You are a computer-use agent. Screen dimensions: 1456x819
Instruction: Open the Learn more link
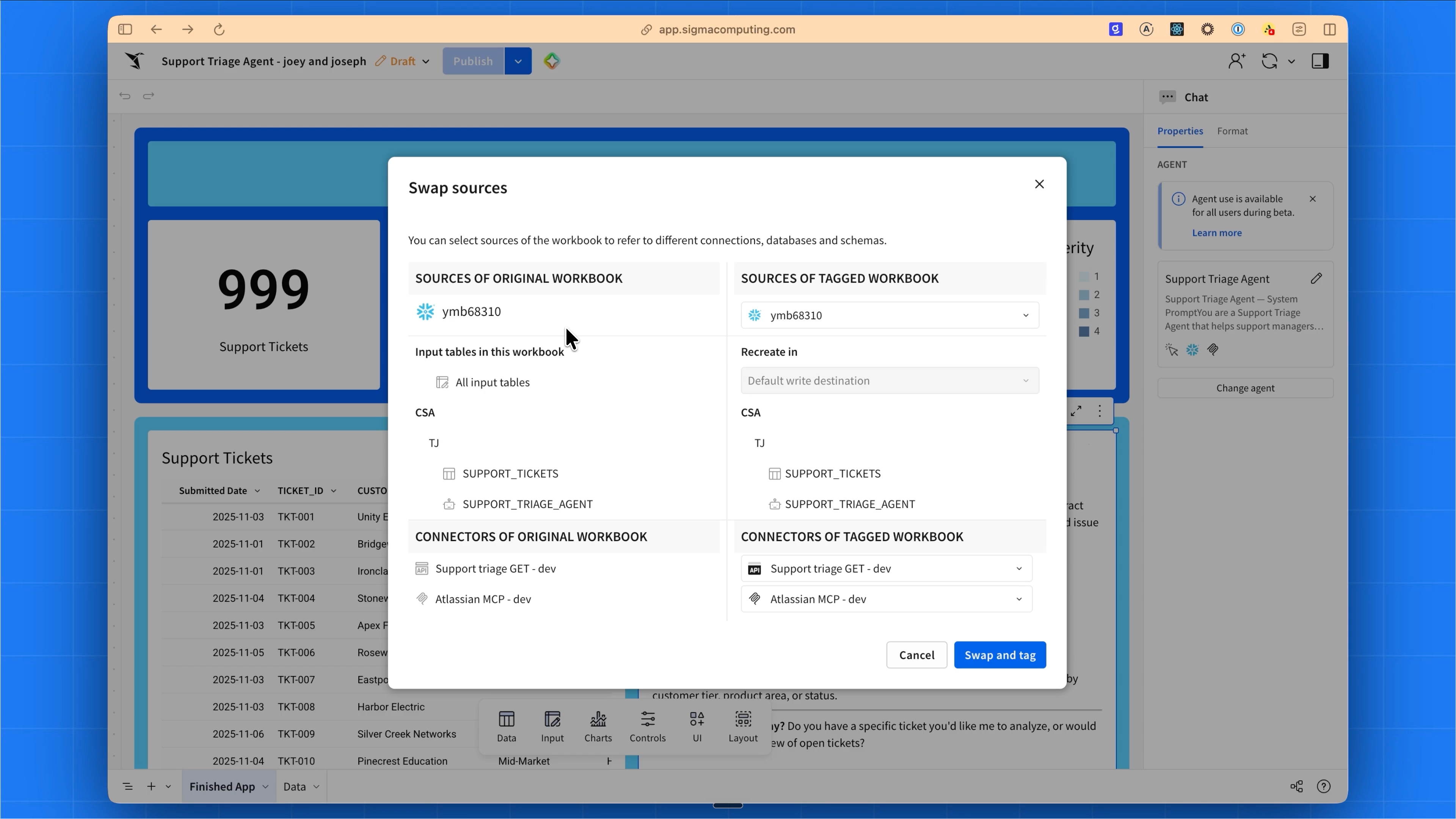(x=1216, y=233)
